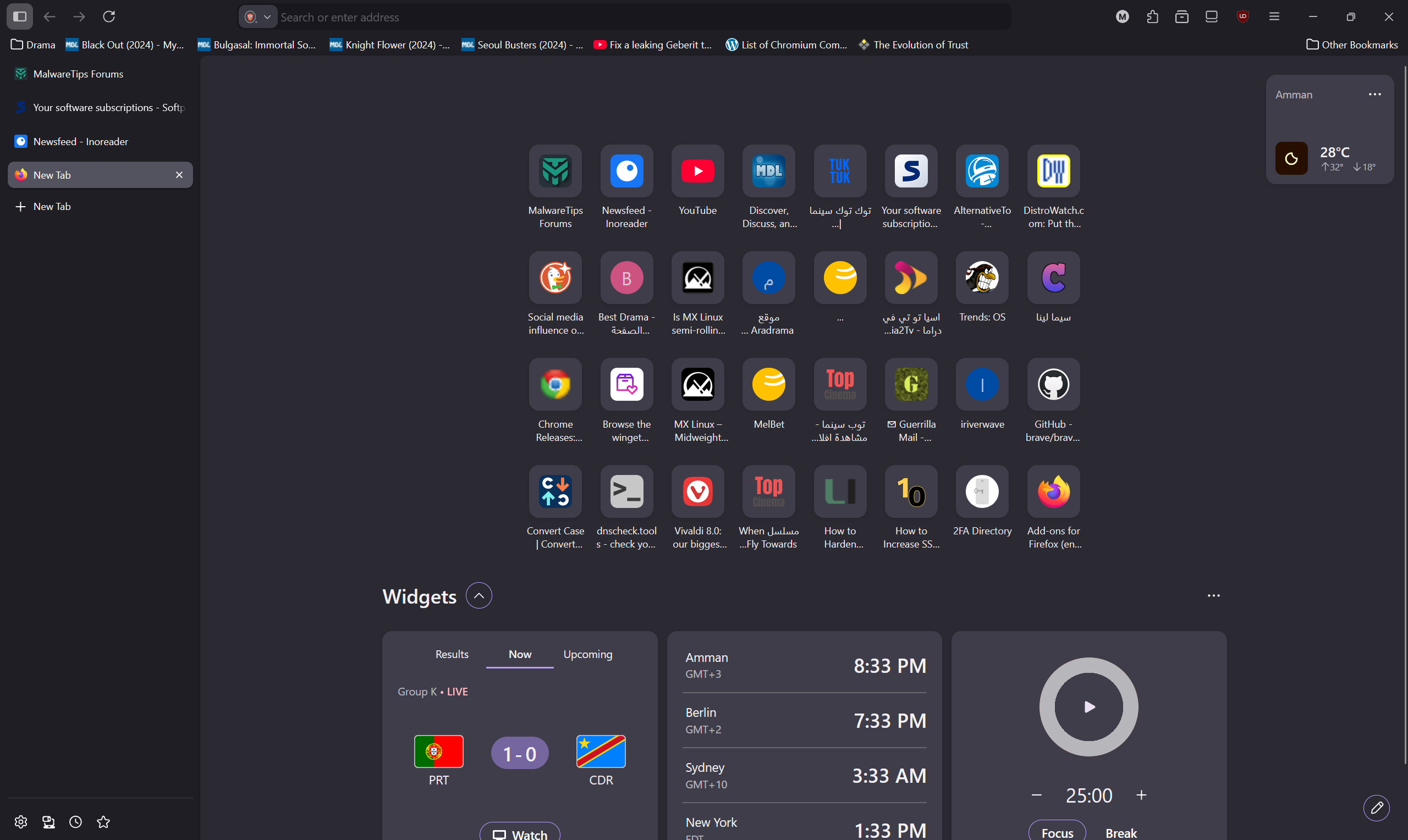Open Seoul Busters (2024) bookmark
Screen dimensions: 1408x840
tap(522, 45)
